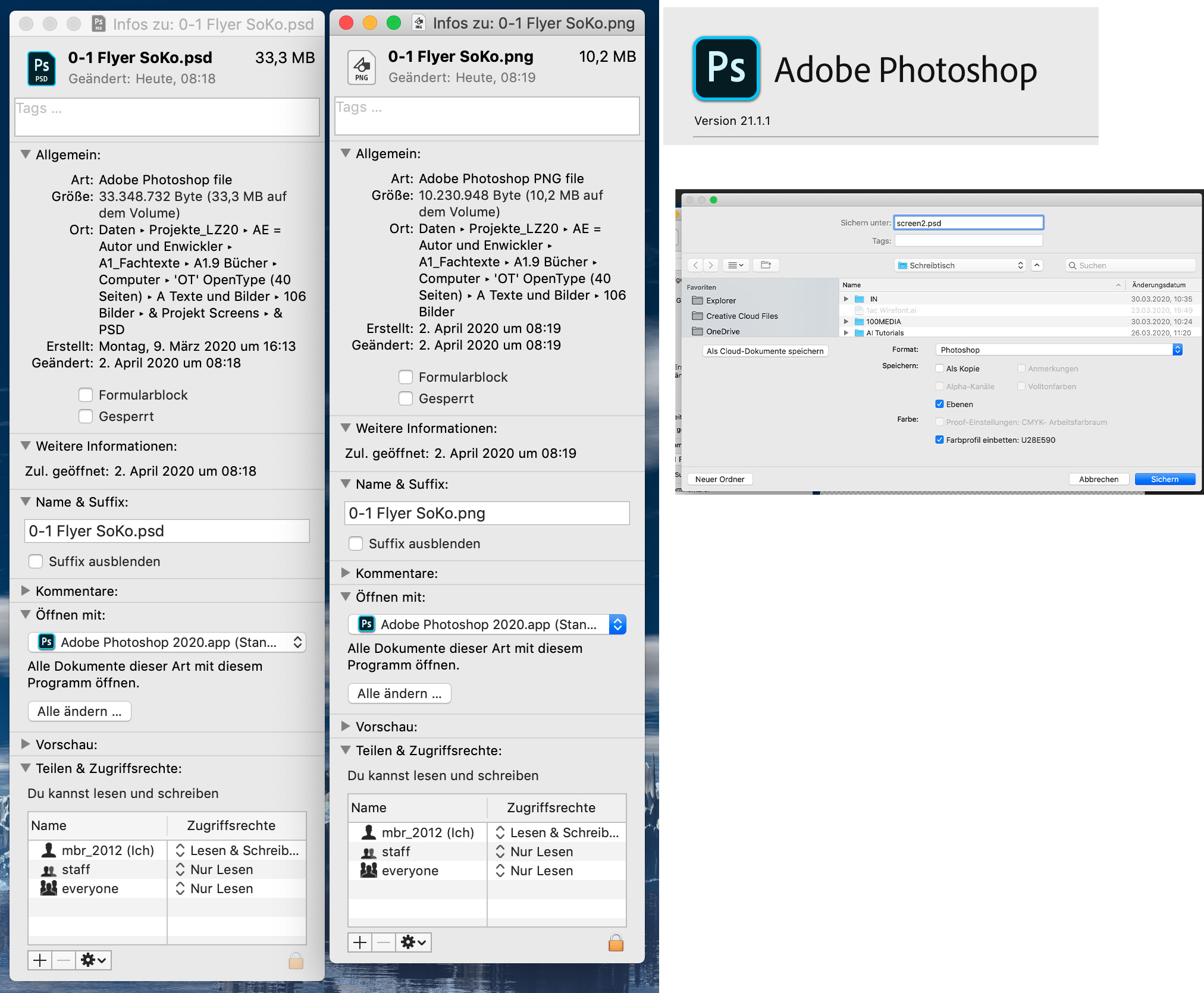Change everyone permissions stepper in PSD window
Image resolution: width=1204 pixels, height=993 pixels.
pyautogui.click(x=180, y=888)
